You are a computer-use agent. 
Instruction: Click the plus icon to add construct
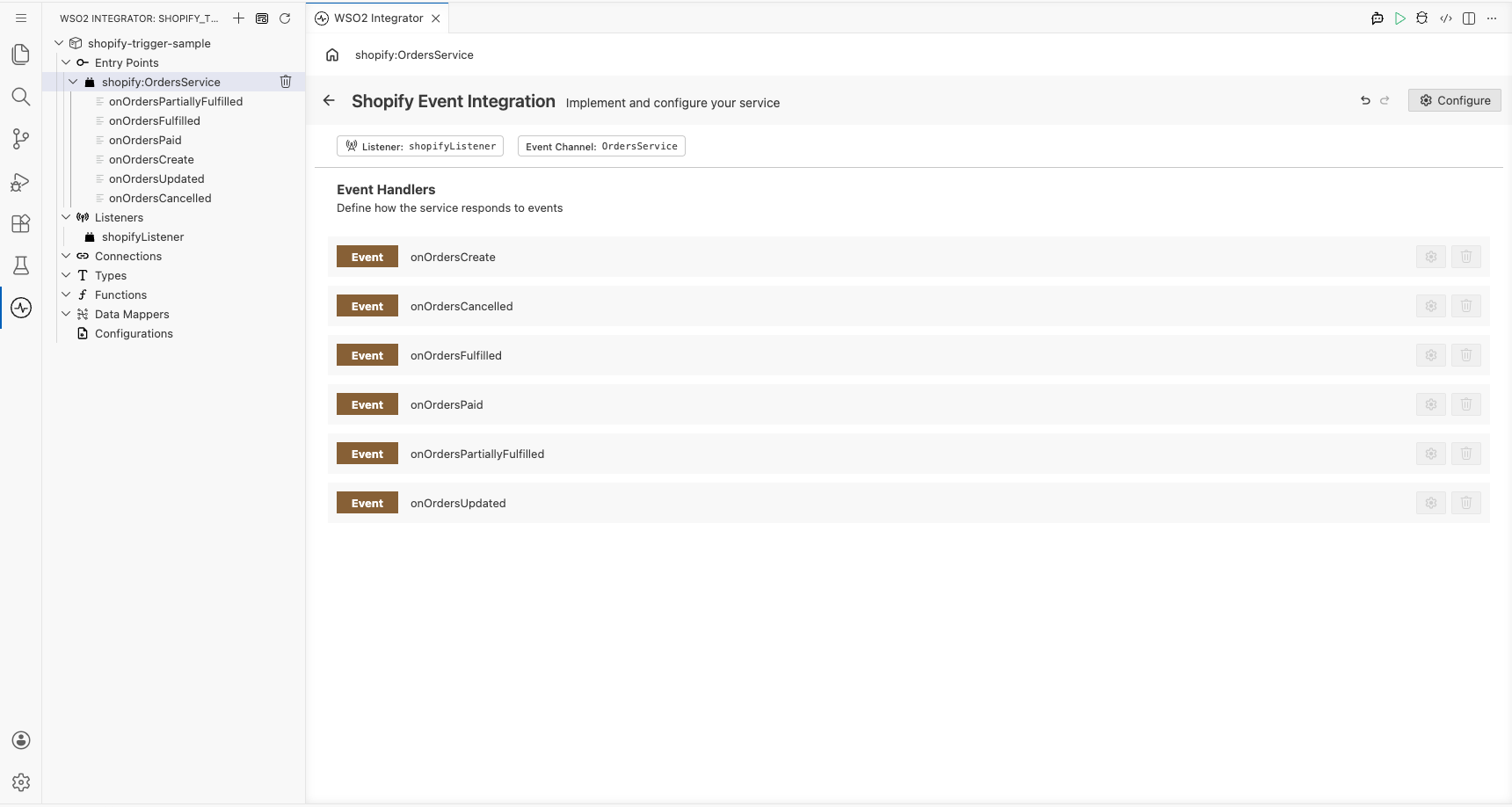click(238, 18)
